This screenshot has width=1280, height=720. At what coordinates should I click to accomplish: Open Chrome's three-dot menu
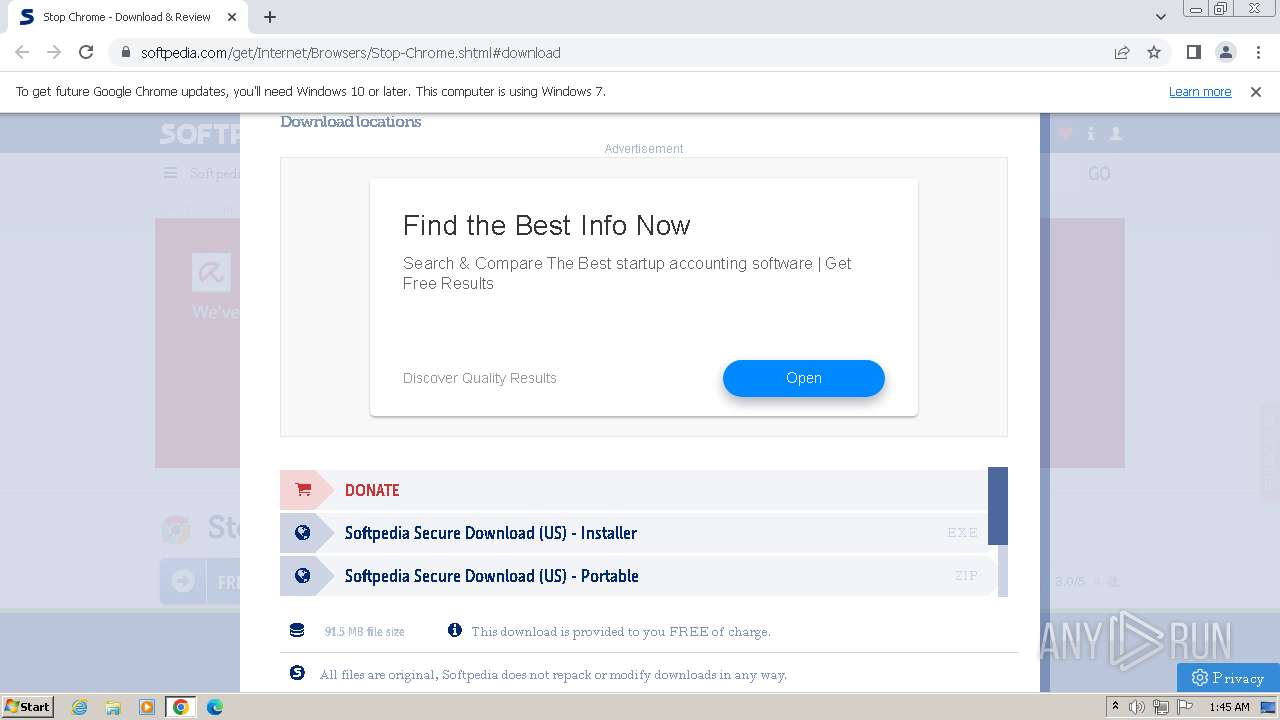click(1256, 52)
